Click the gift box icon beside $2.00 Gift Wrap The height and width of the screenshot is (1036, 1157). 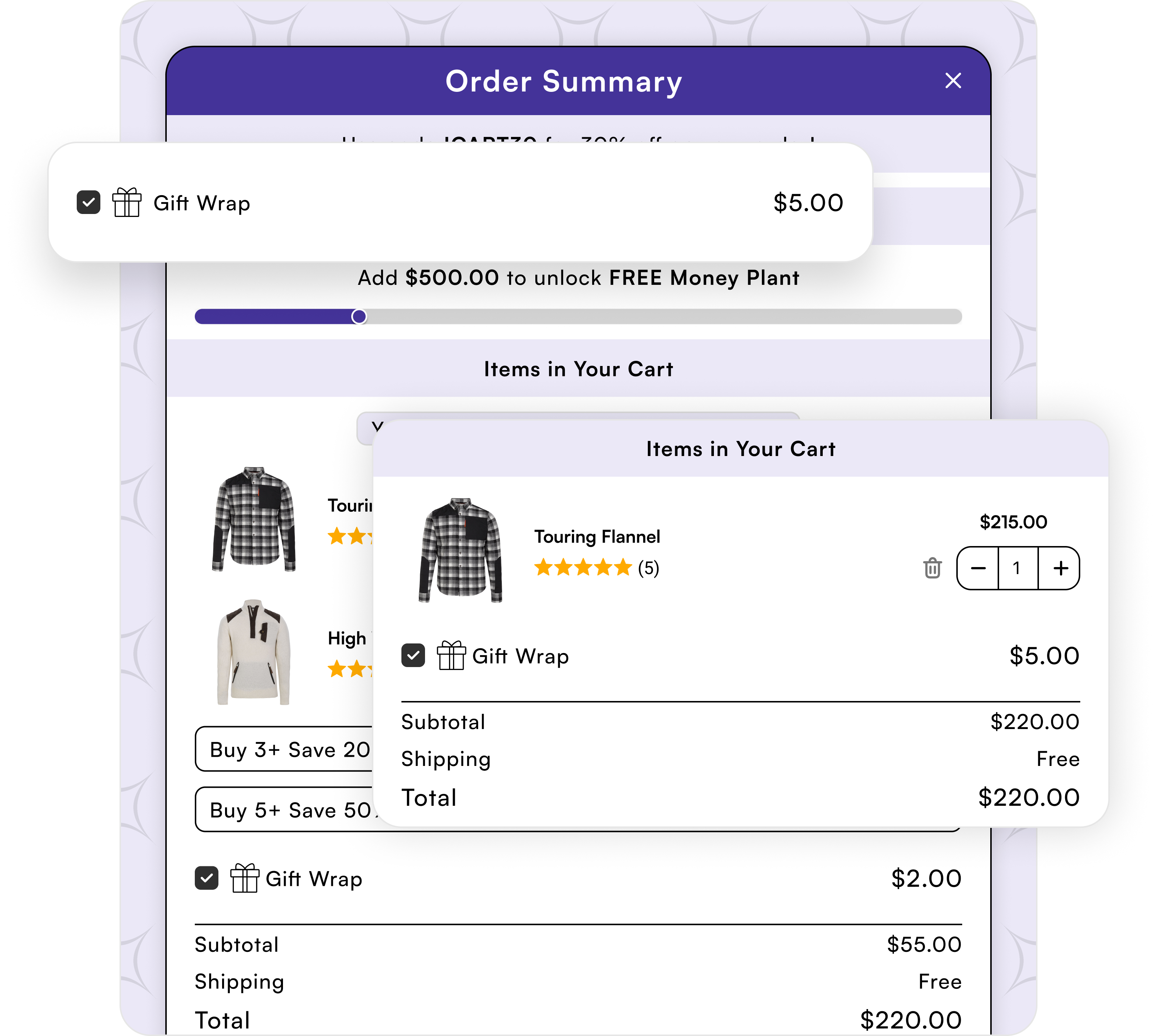[245, 878]
